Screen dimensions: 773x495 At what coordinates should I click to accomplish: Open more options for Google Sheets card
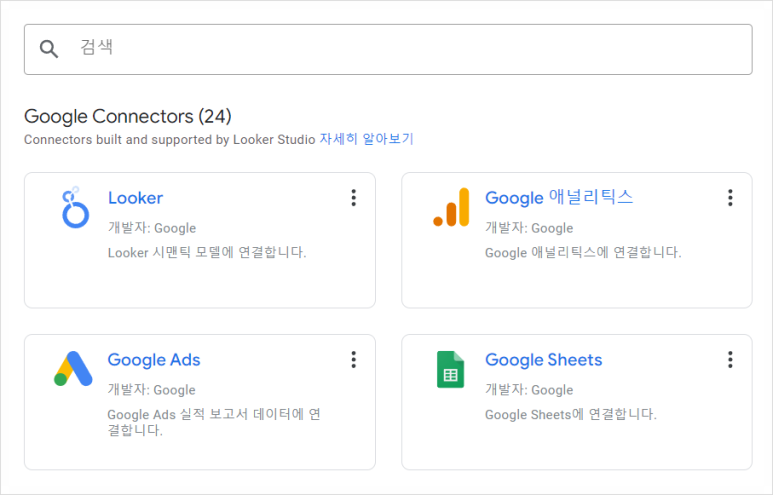(730, 359)
